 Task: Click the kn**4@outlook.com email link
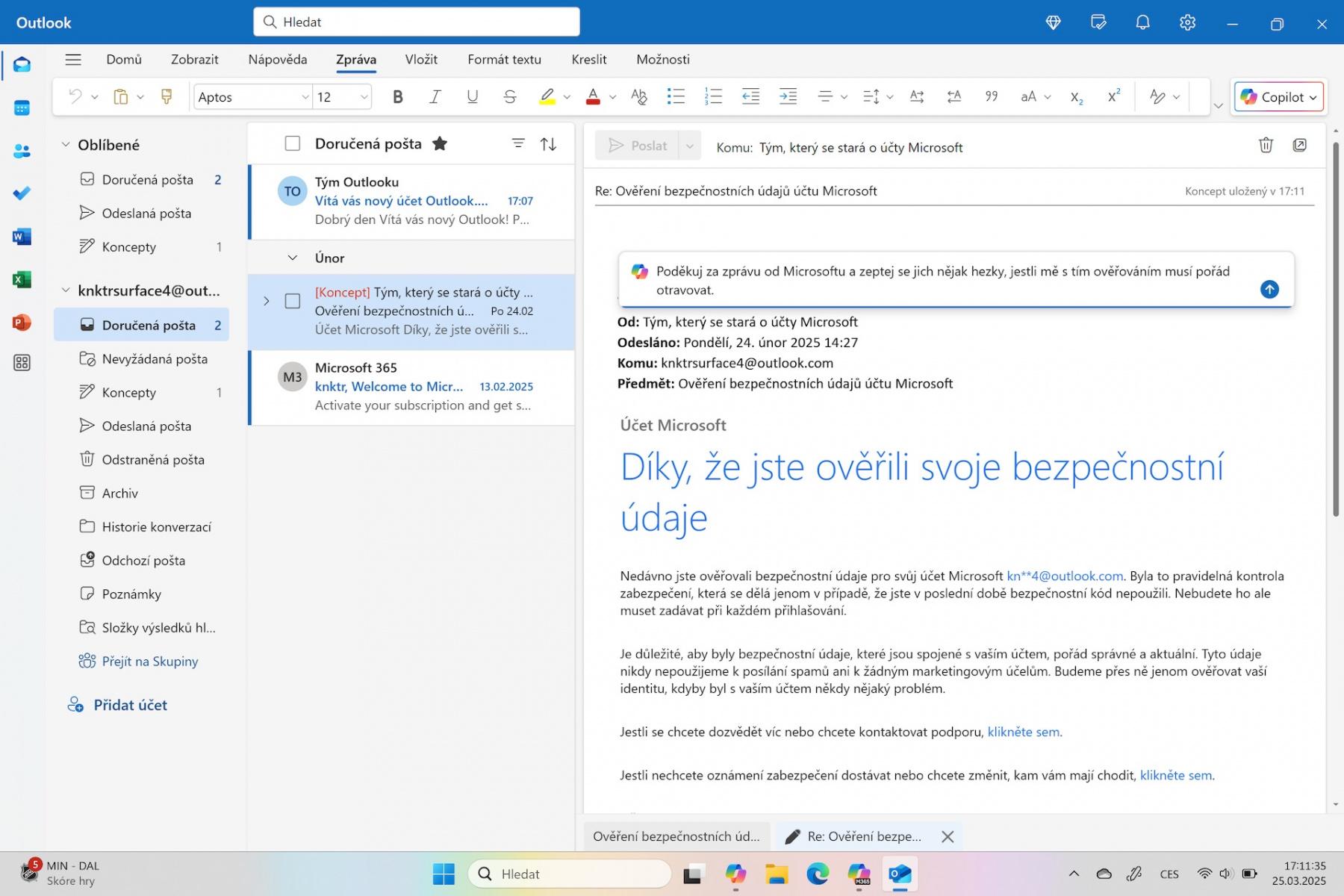tap(1065, 576)
